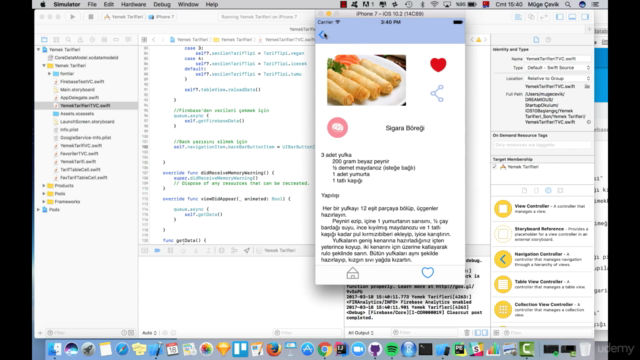Collapse the Yemek Tarifleri project root
640x360 pixels.
(39, 49)
